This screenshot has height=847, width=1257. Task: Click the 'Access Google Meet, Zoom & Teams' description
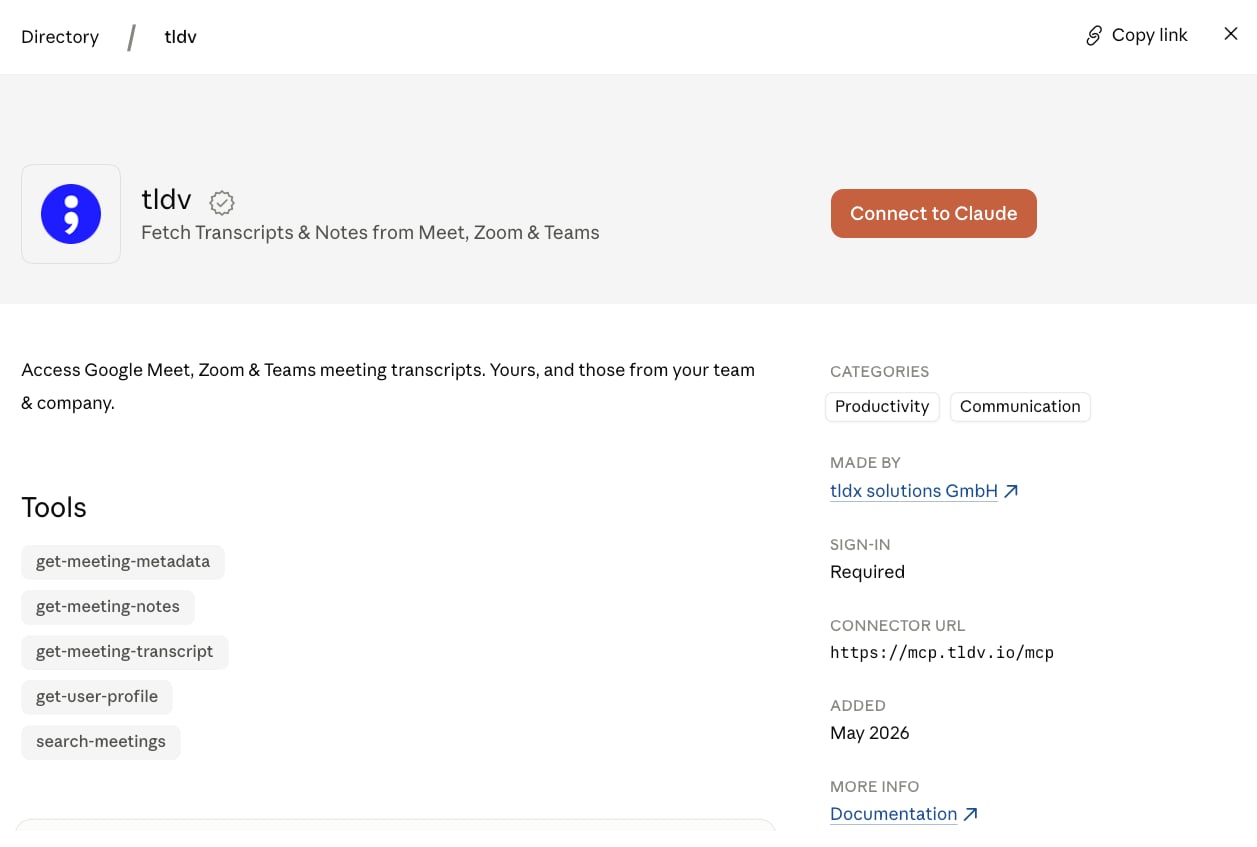pyautogui.click(x=388, y=387)
